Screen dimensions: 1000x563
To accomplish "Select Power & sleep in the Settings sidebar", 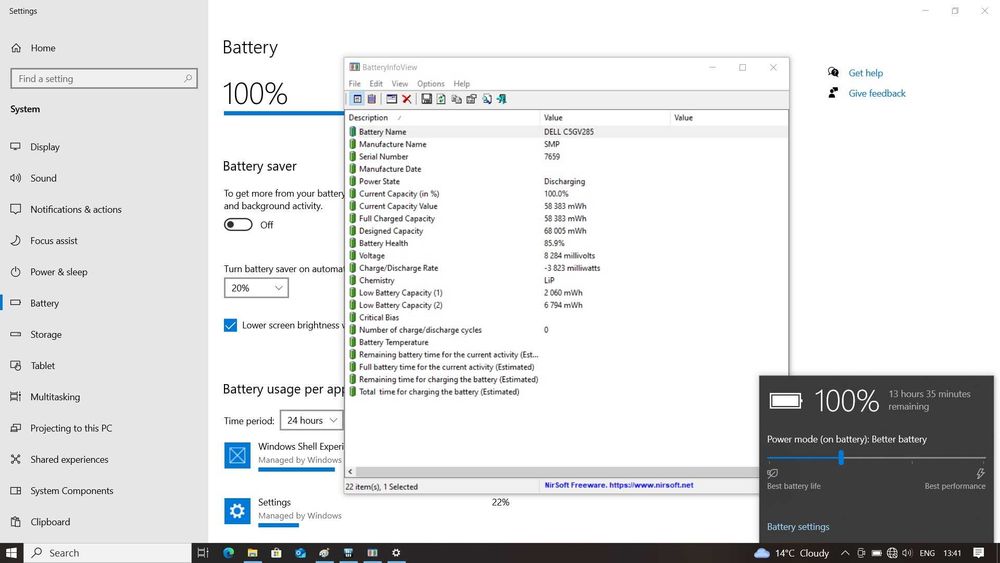I will tap(58, 272).
